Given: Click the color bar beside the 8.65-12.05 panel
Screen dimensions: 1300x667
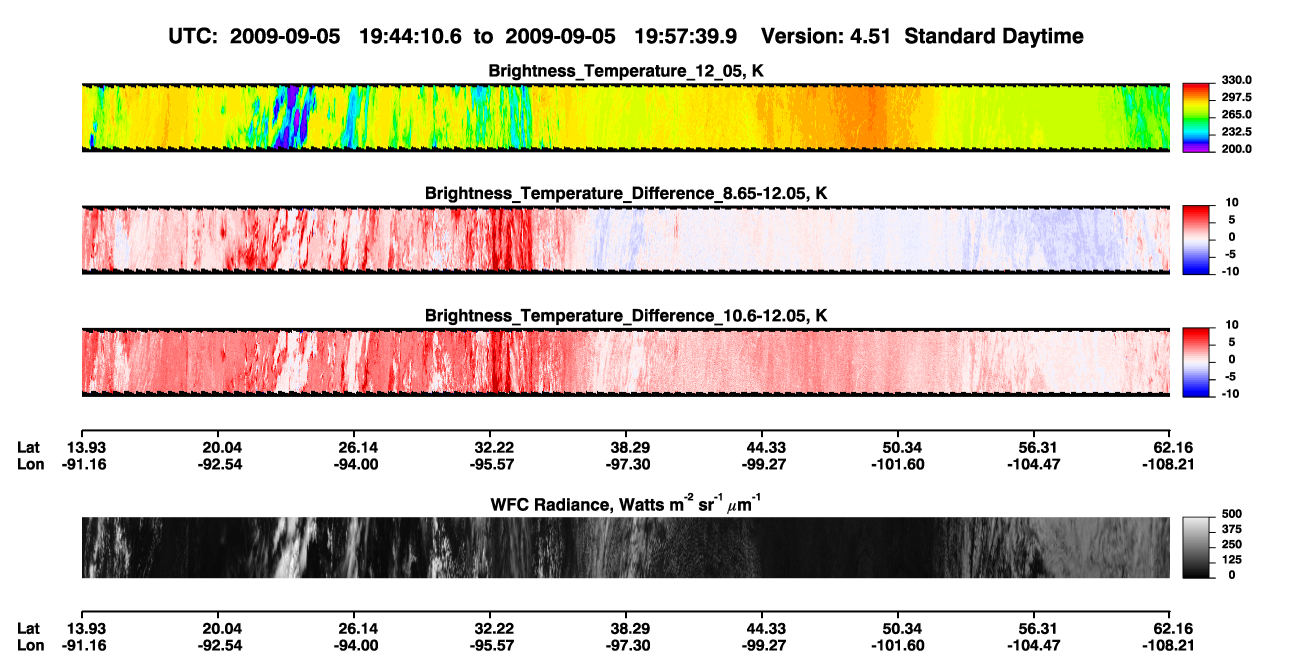Looking at the screenshot, I should pos(1197,238).
